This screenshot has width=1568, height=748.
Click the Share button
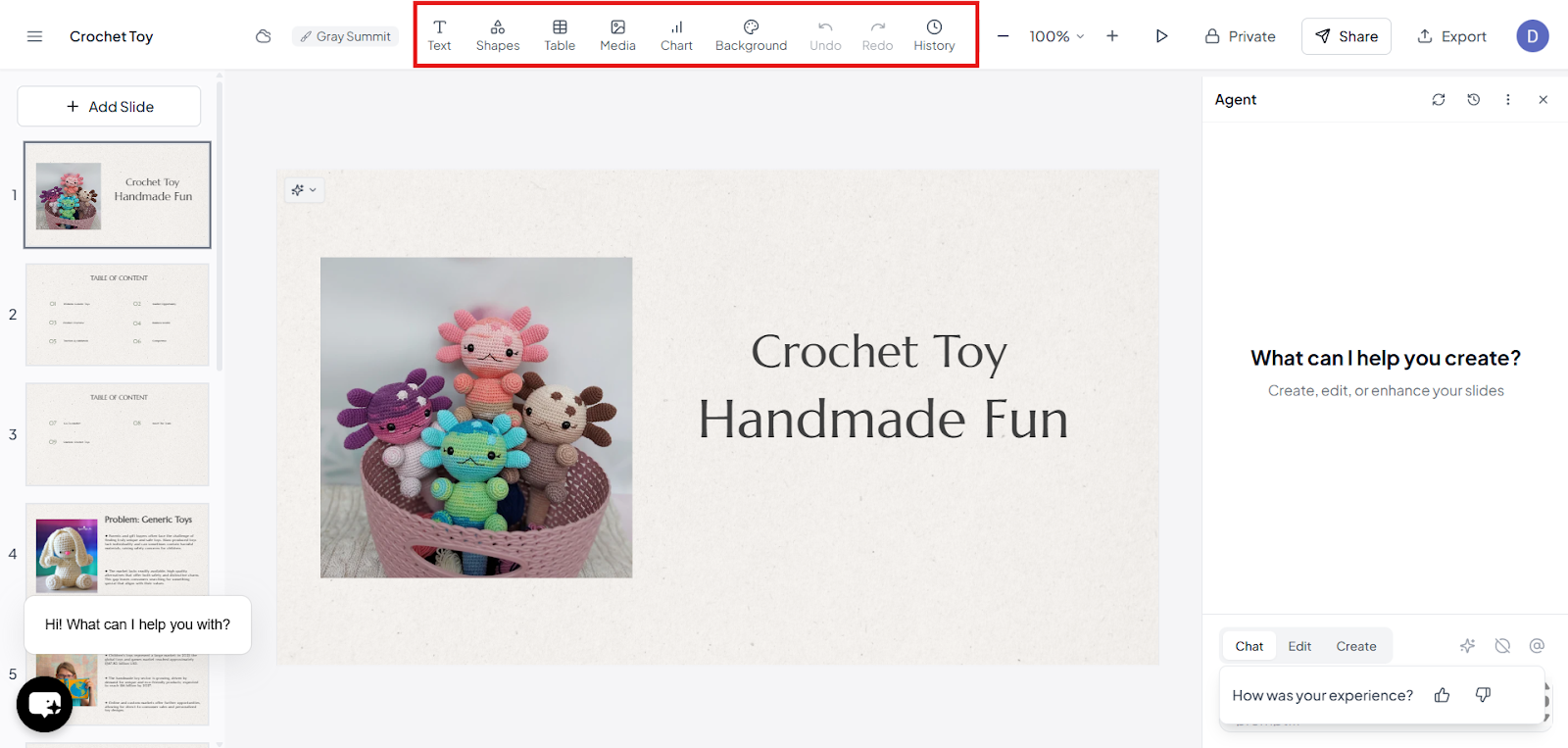pyautogui.click(x=1347, y=36)
